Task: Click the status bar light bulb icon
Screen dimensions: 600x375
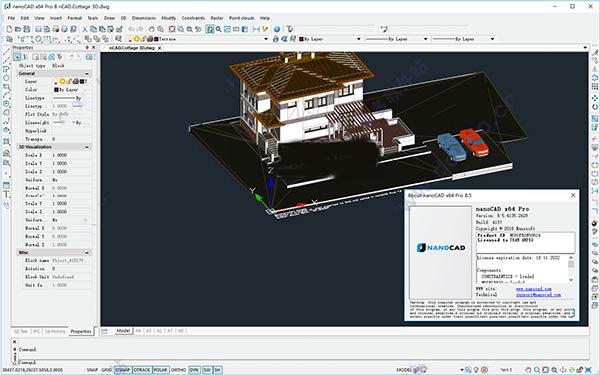Action: 476,370
